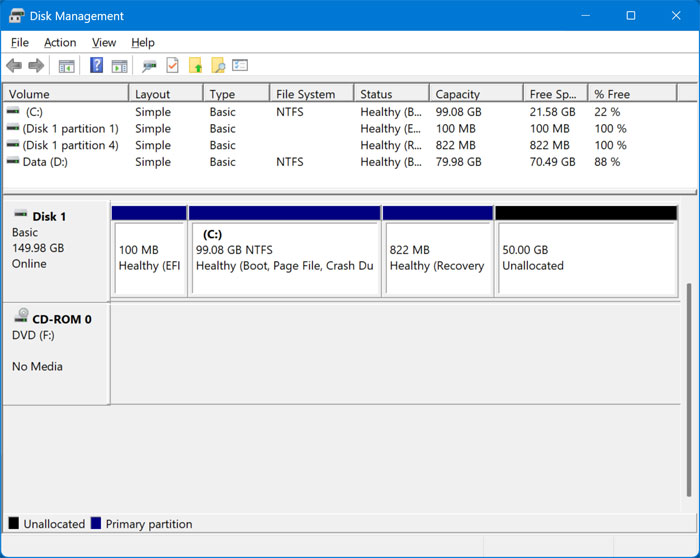Select the Data (D:) volume name
Screen dimensions: 700x558
(45, 162)
